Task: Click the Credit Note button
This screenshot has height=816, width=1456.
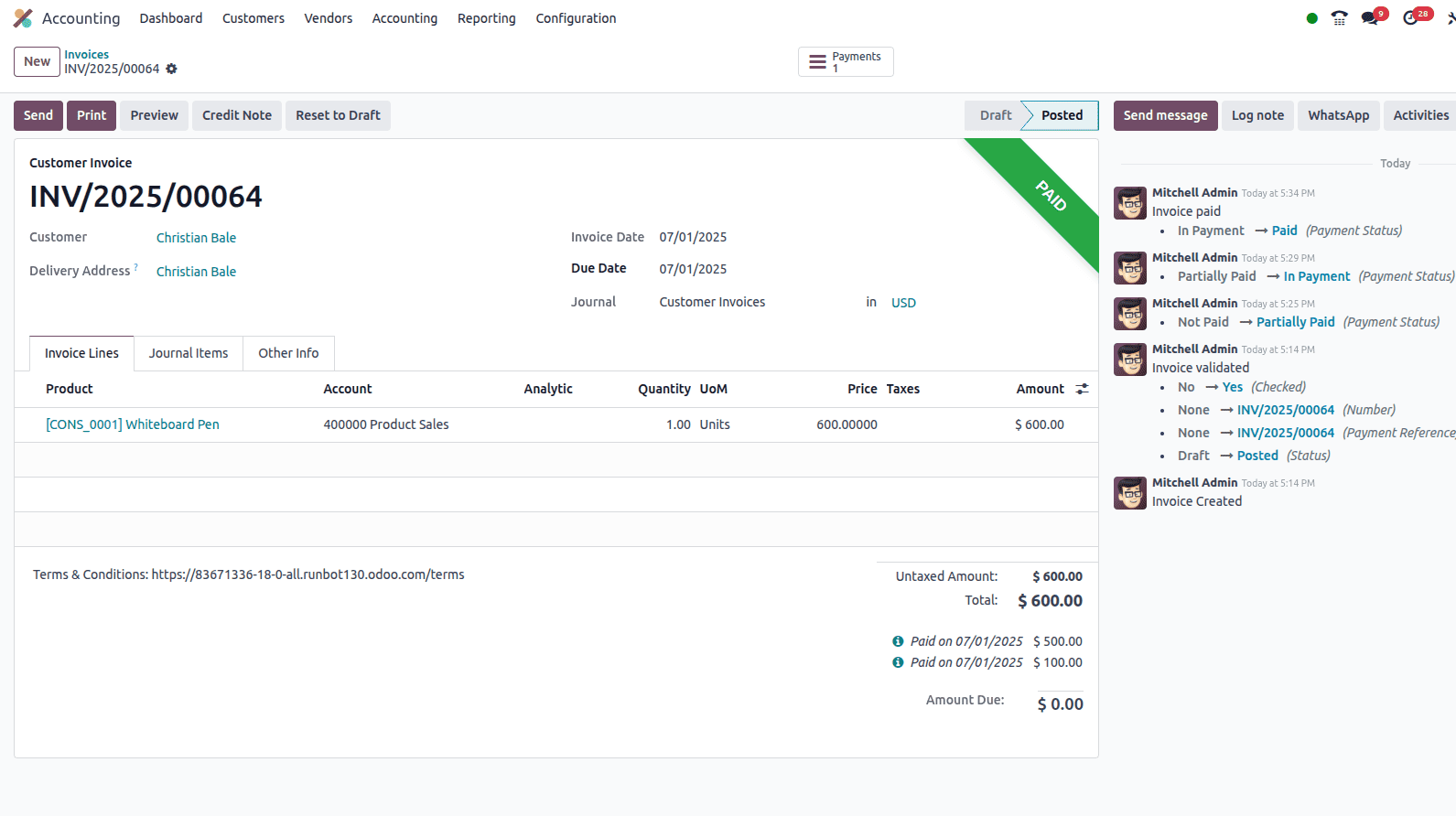Action: (x=237, y=115)
